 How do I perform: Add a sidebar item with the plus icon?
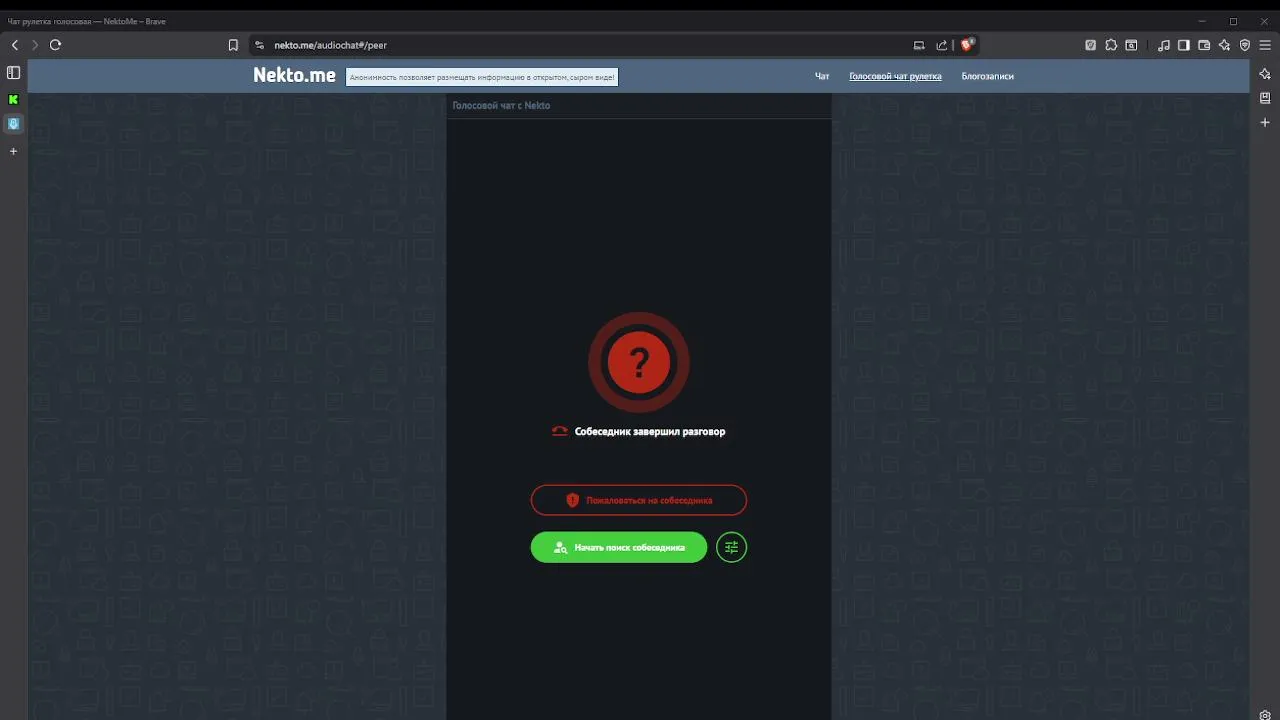click(1265, 122)
